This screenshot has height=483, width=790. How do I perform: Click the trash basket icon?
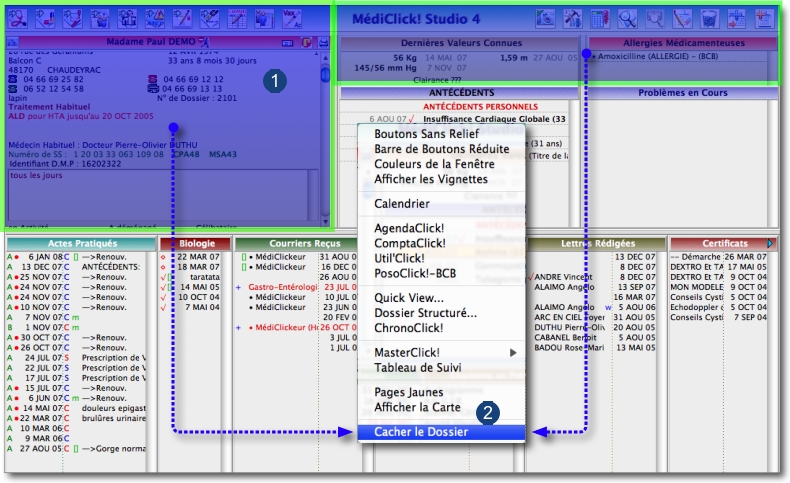point(709,19)
